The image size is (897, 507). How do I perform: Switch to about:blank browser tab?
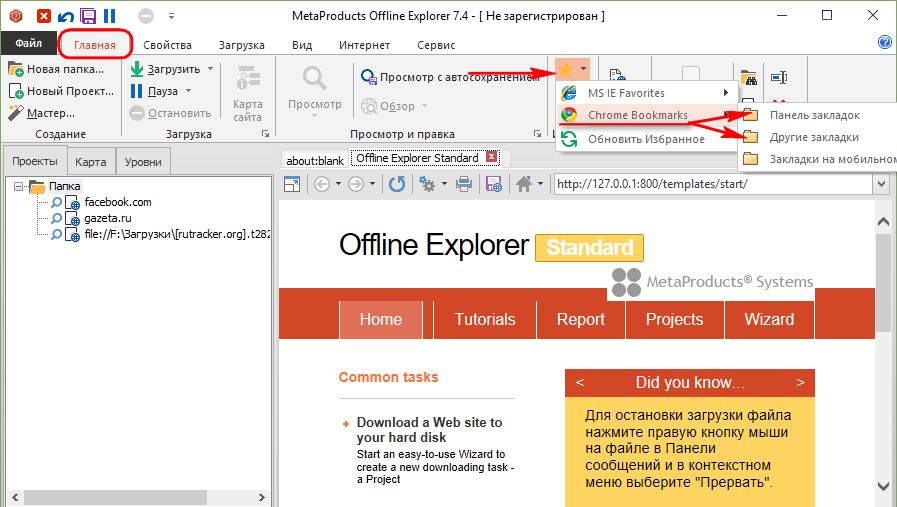(315, 161)
